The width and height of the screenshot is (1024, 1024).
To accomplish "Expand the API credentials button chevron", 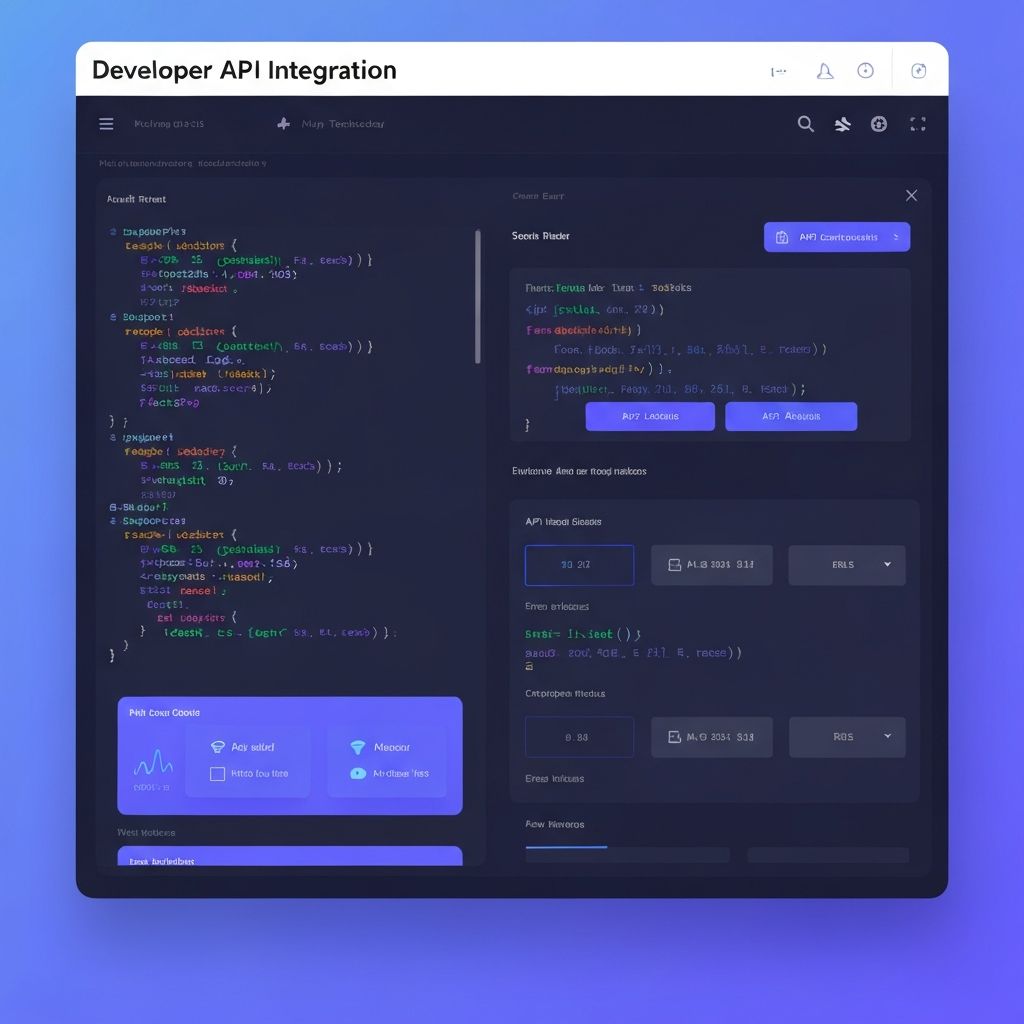I will tap(893, 237).
